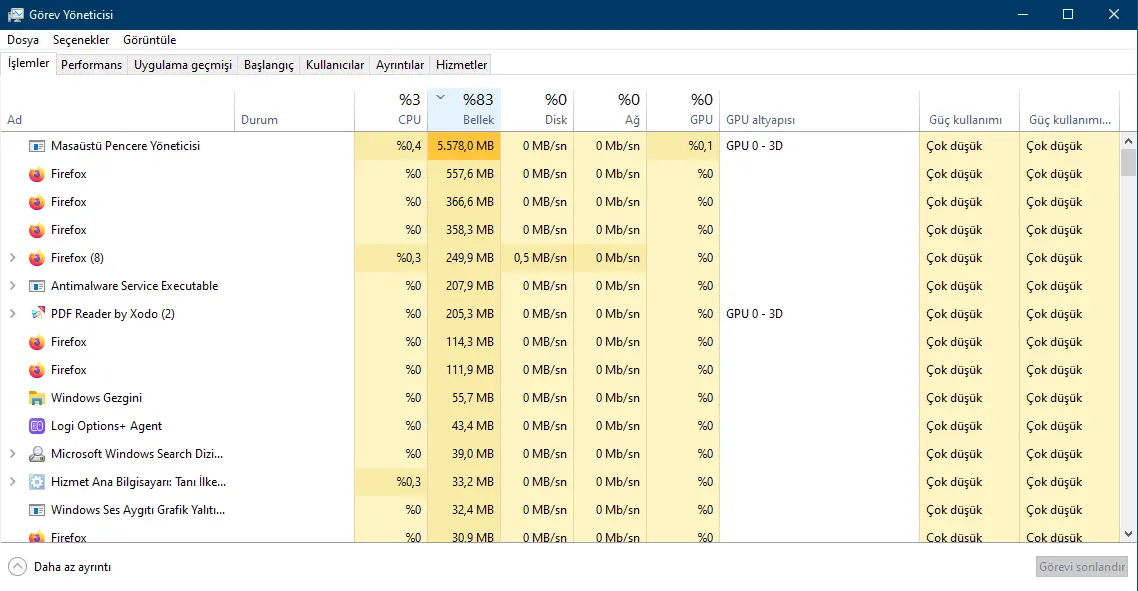
Task: Open the Başlangıç tab
Action: tap(269, 65)
